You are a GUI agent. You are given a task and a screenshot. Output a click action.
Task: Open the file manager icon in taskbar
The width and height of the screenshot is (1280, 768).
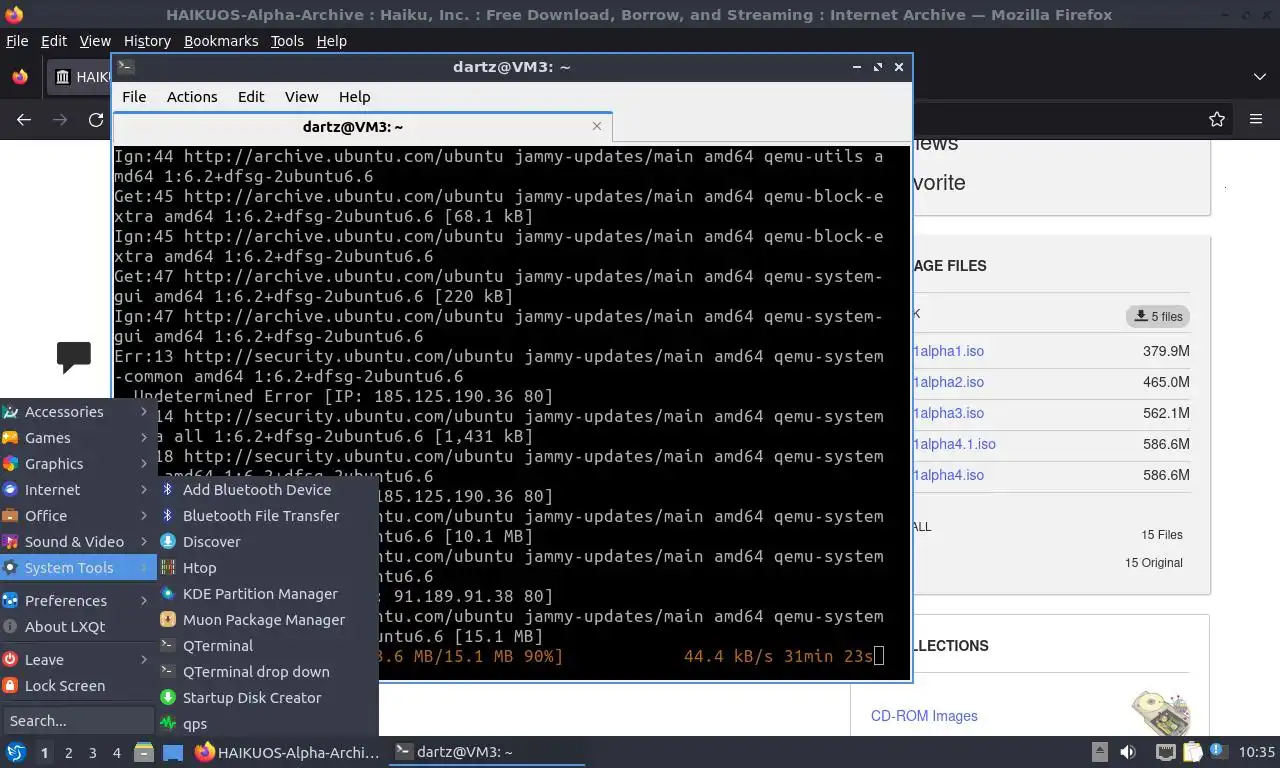point(144,752)
